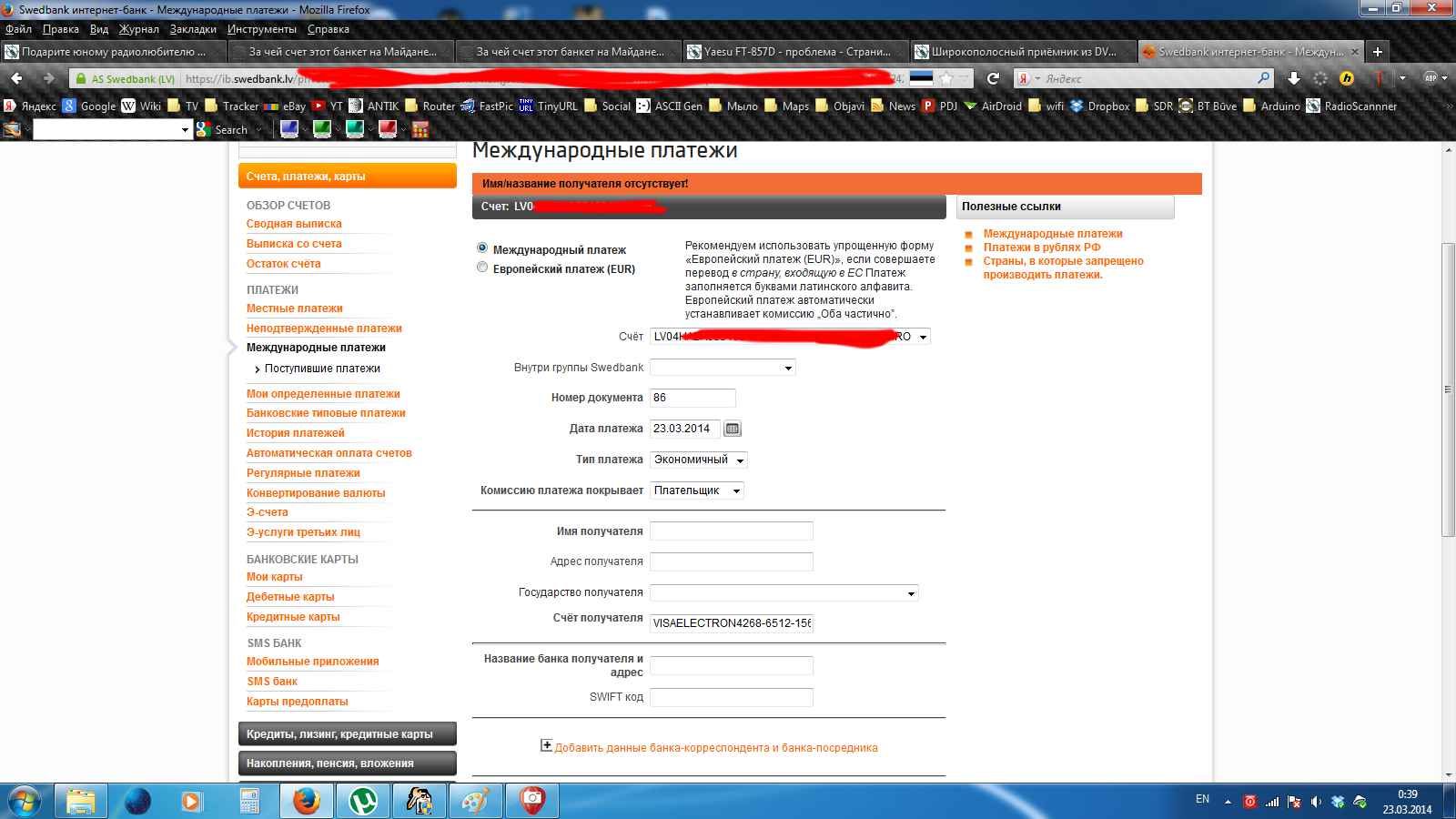Screen dimensions: 1456x819
Task: Click the magnifier in the Yandex search box
Action: [1263, 78]
